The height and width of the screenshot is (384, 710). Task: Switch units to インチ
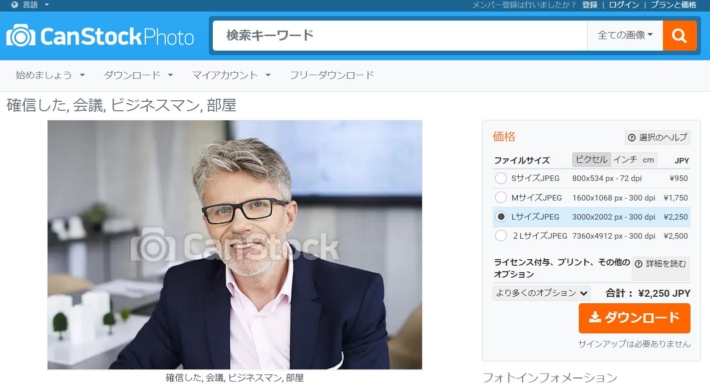[x=625, y=159]
